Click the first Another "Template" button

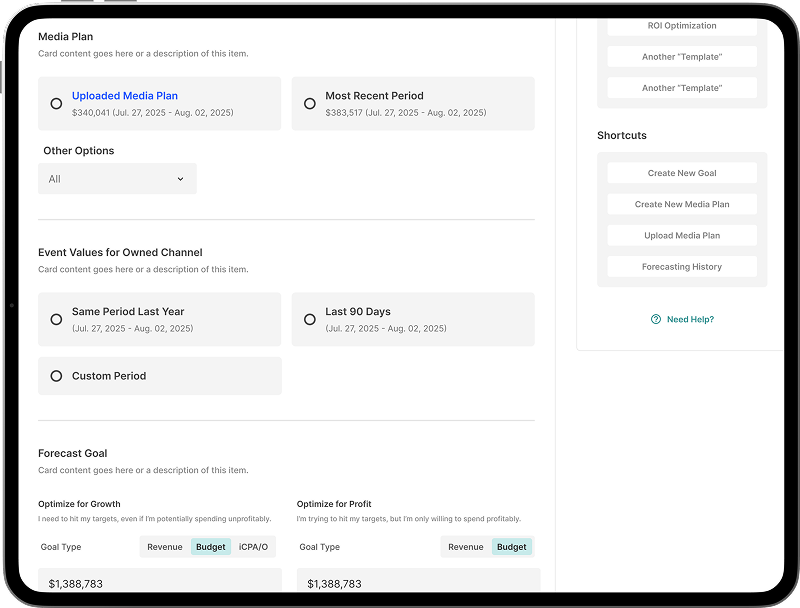[x=682, y=57]
